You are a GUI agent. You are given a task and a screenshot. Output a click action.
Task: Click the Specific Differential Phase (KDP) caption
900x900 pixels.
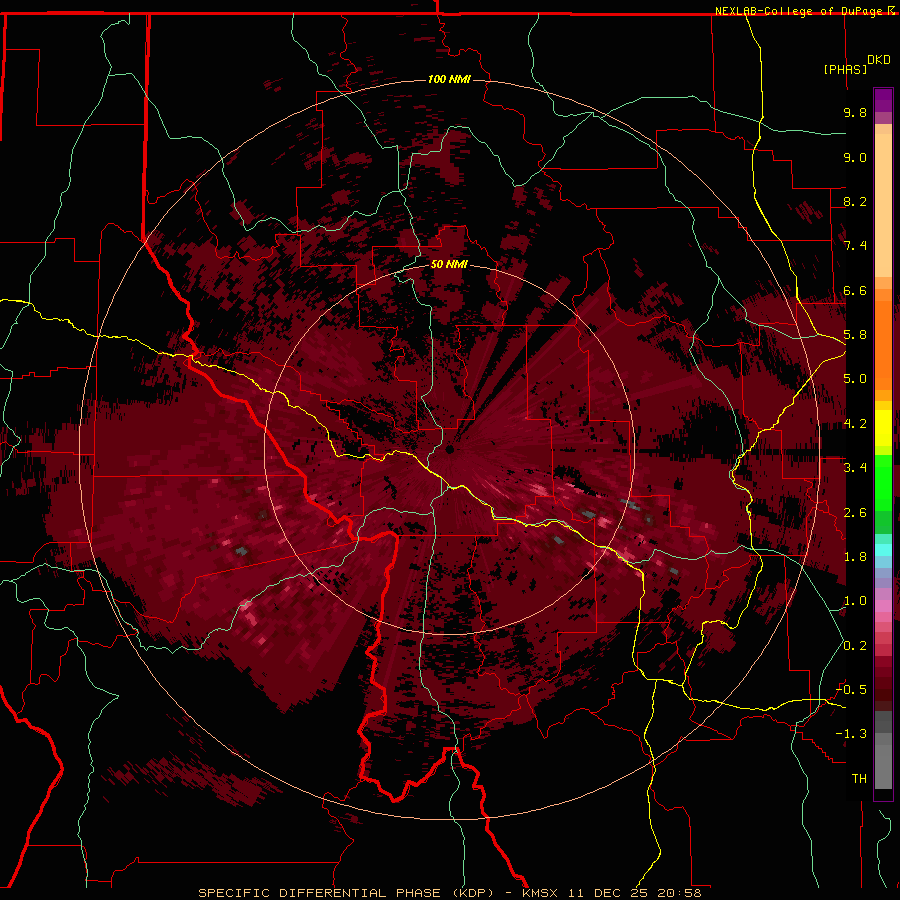click(346, 893)
